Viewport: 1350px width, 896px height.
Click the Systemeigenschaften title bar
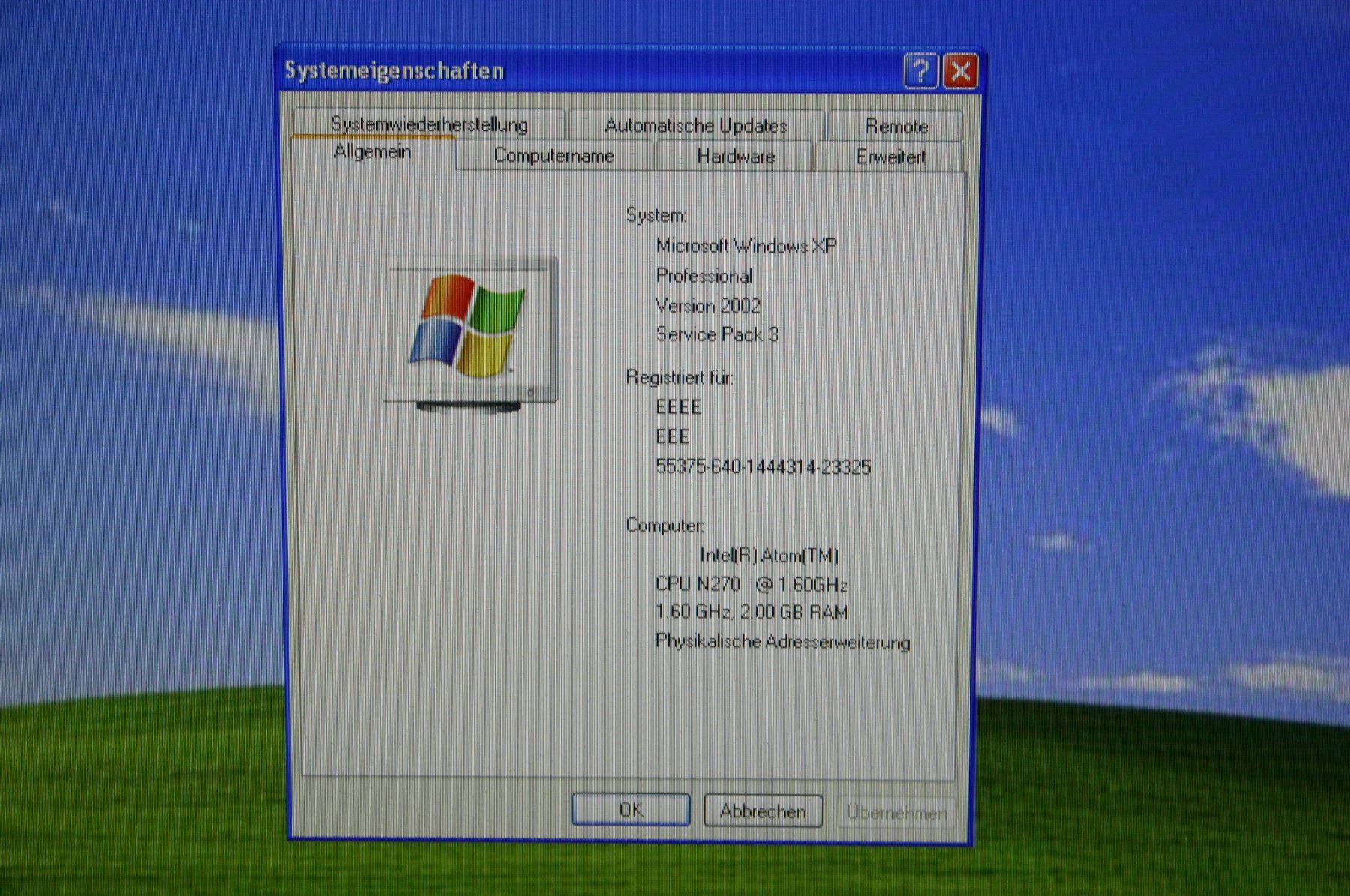[x=585, y=71]
